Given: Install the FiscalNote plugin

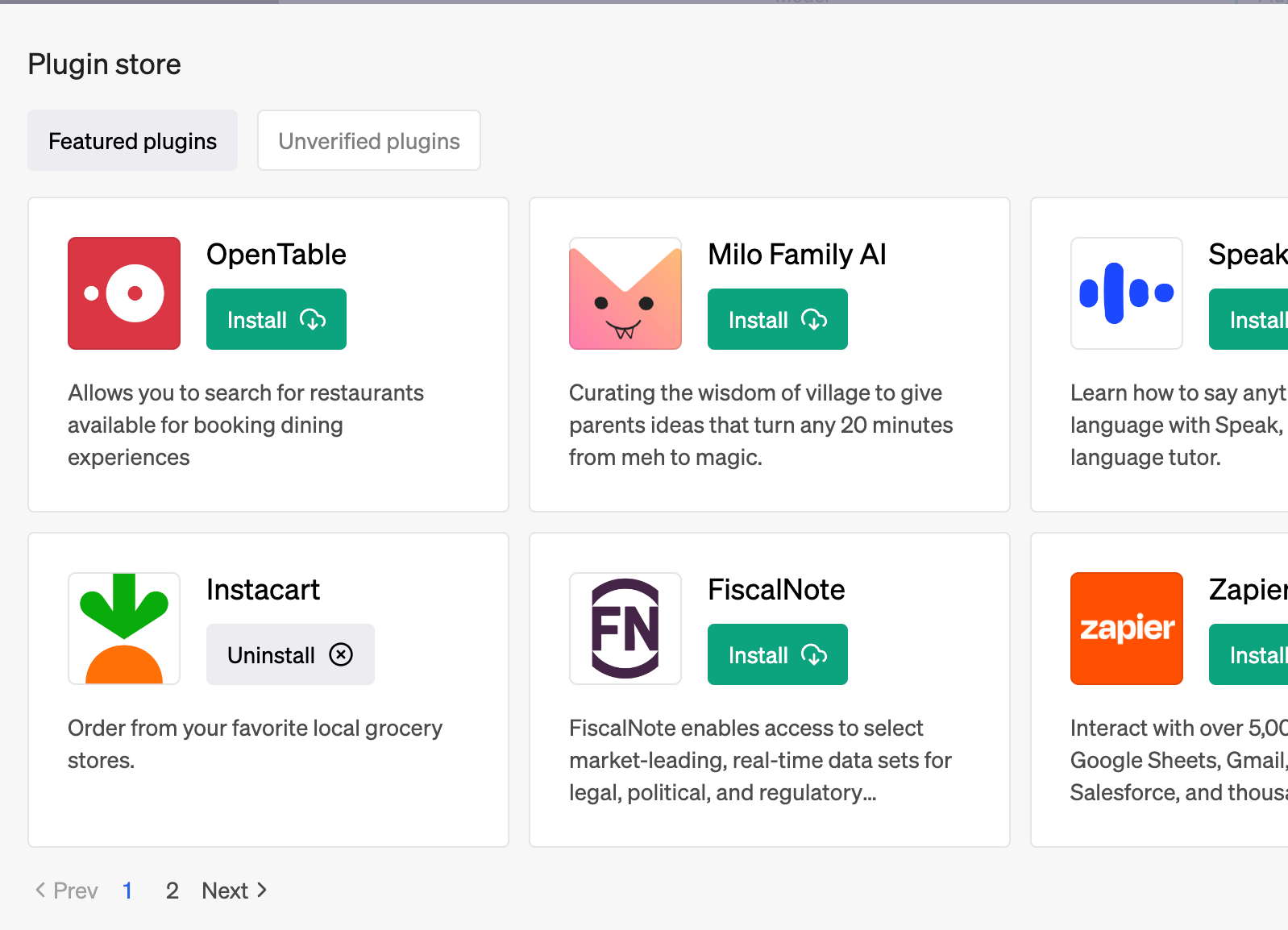Looking at the screenshot, I should tap(777, 655).
